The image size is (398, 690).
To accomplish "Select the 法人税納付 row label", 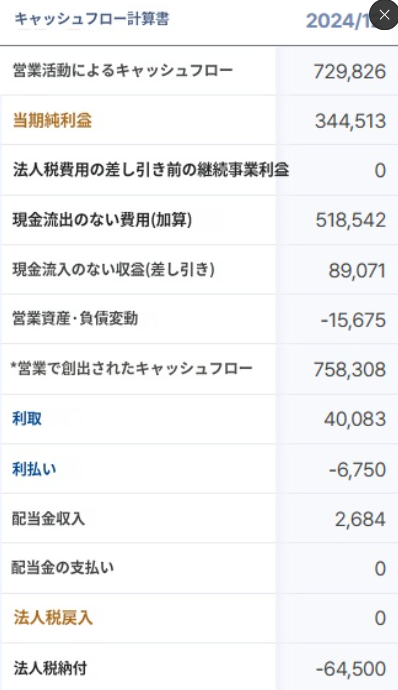I will [50, 668].
